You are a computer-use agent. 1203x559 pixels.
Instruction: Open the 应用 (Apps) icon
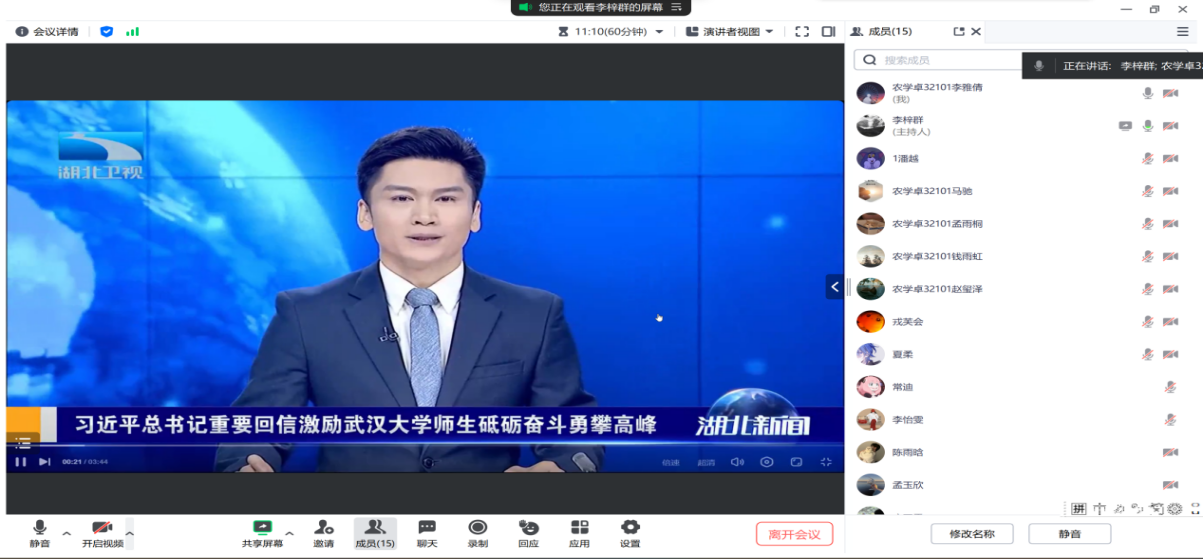(579, 532)
